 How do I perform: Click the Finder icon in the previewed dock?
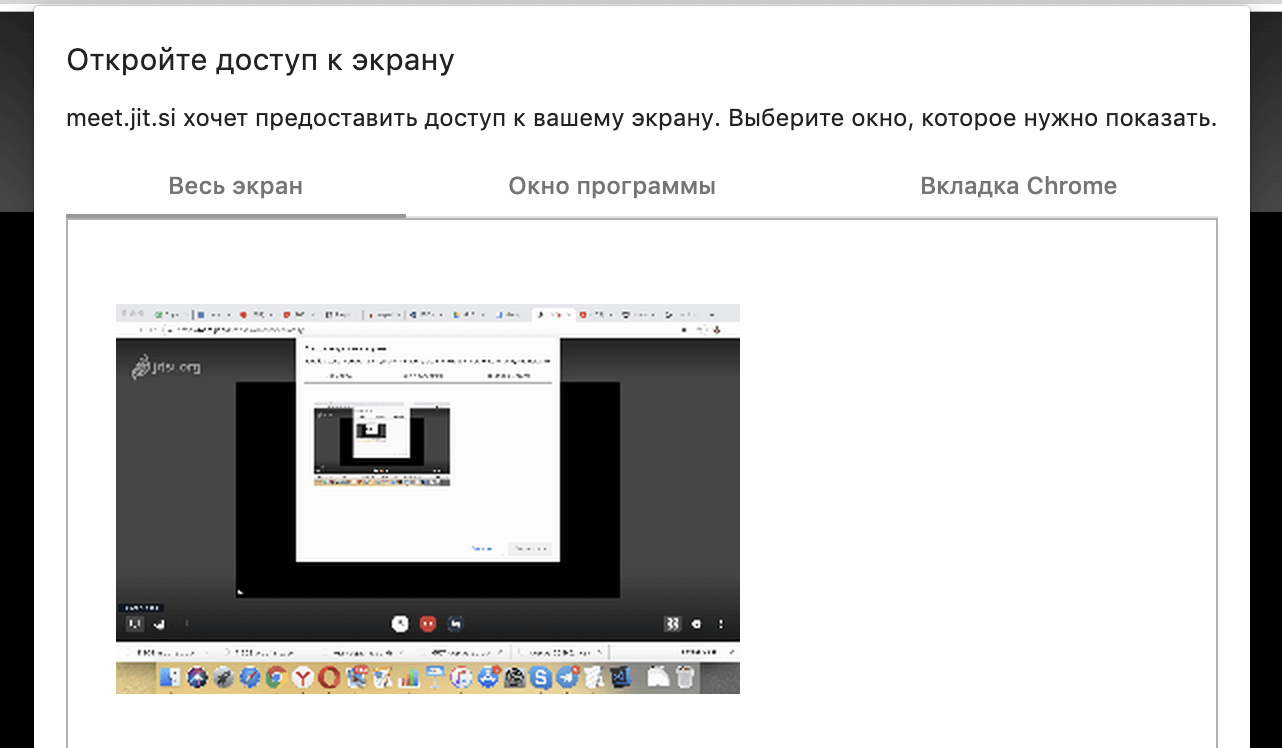[169, 678]
